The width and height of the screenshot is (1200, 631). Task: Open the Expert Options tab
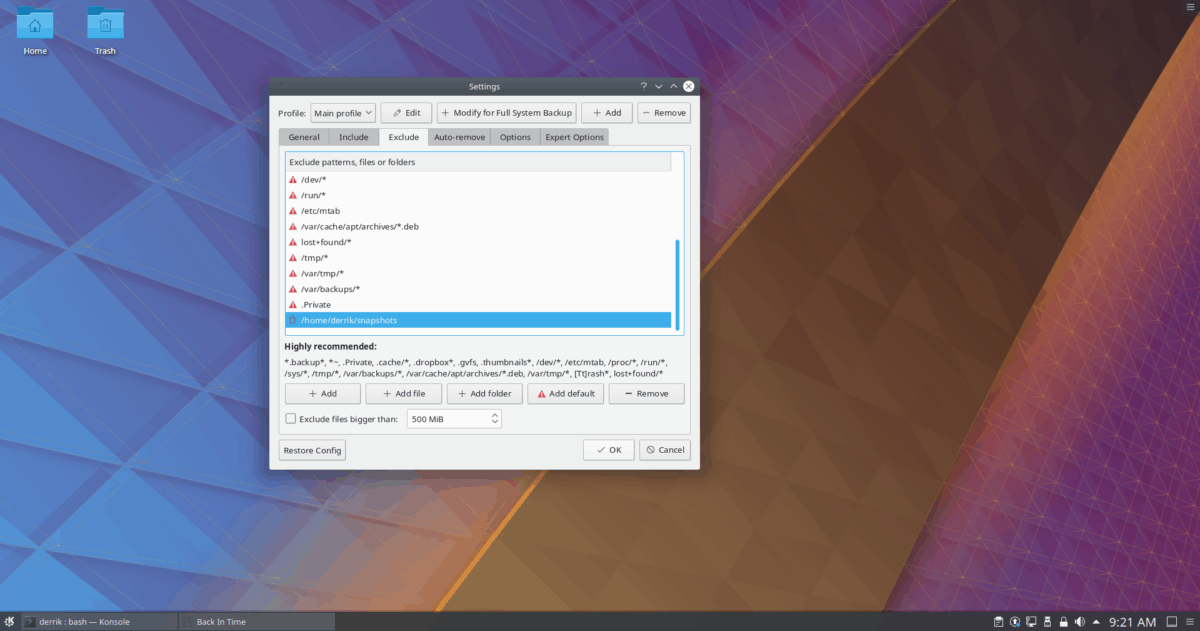pyautogui.click(x=574, y=136)
